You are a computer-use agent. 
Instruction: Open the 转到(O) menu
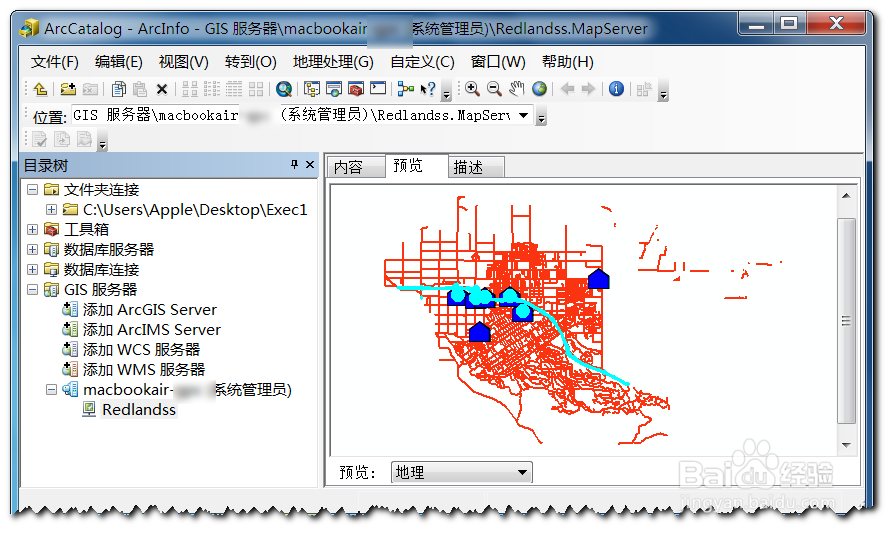tap(251, 62)
